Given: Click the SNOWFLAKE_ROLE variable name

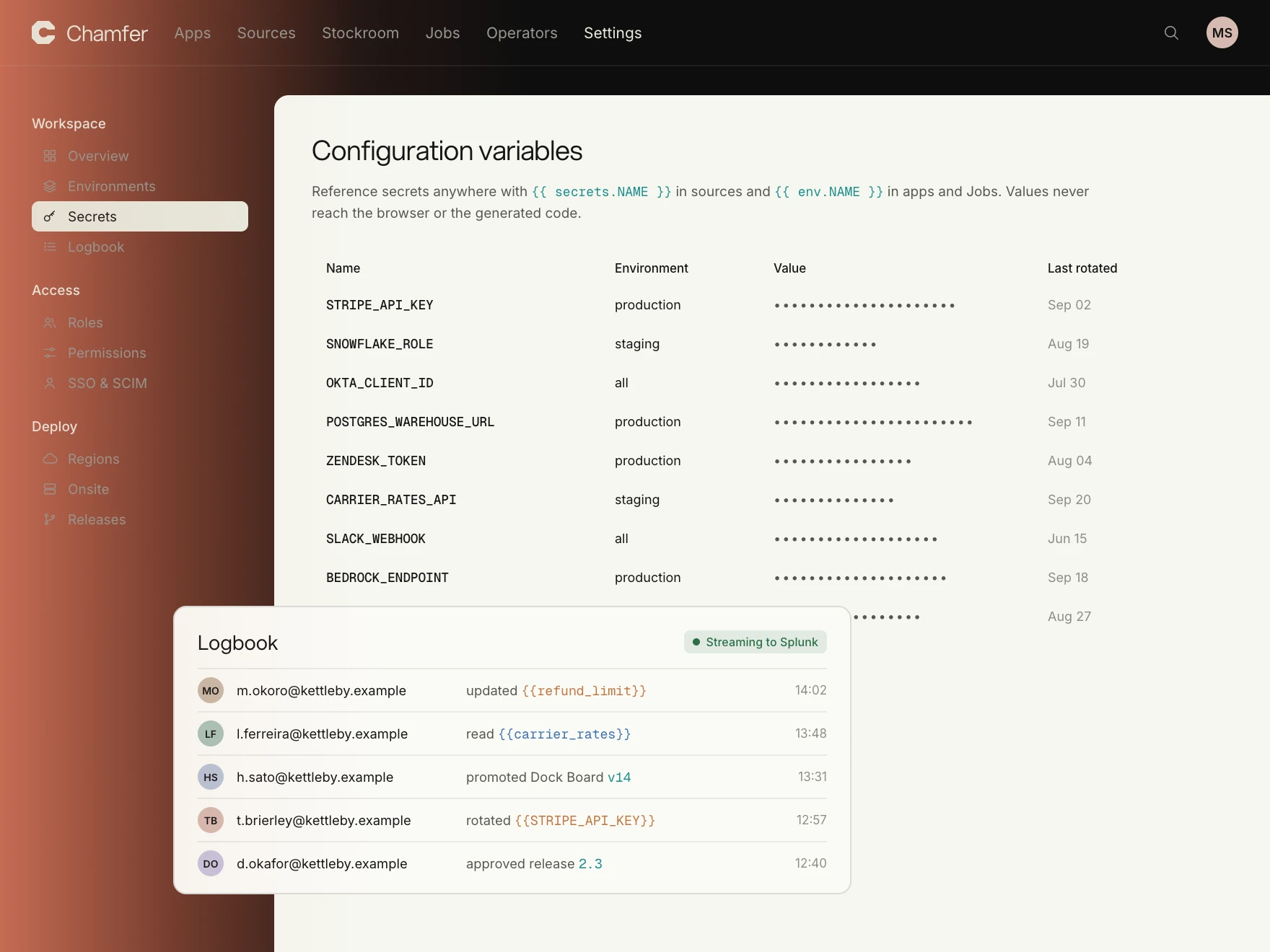Looking at the screenshot, I should point(380,344).
